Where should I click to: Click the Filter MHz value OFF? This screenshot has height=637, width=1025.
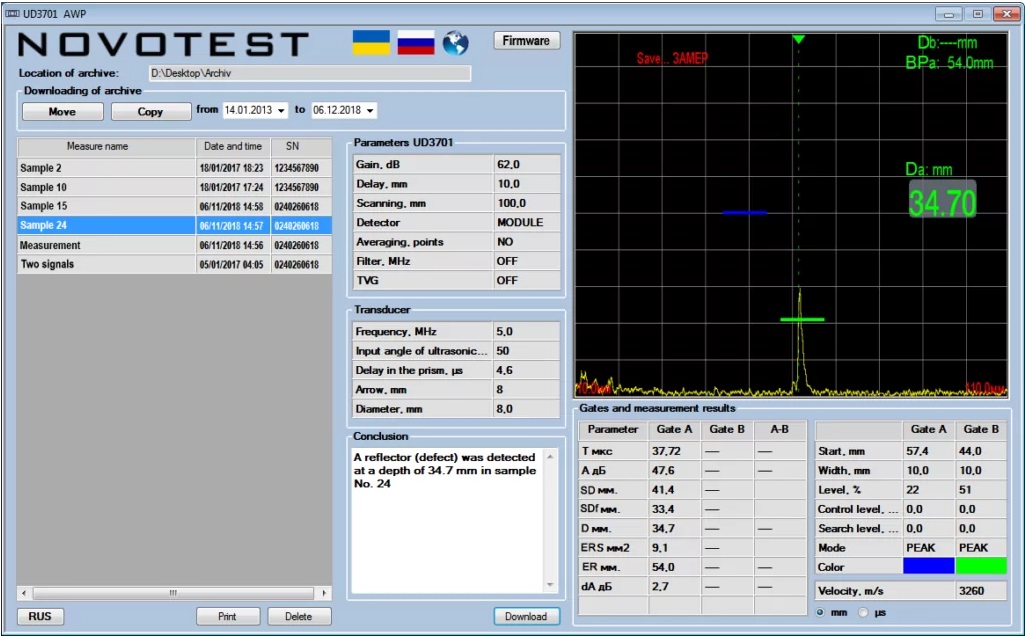tap(527, 261)
